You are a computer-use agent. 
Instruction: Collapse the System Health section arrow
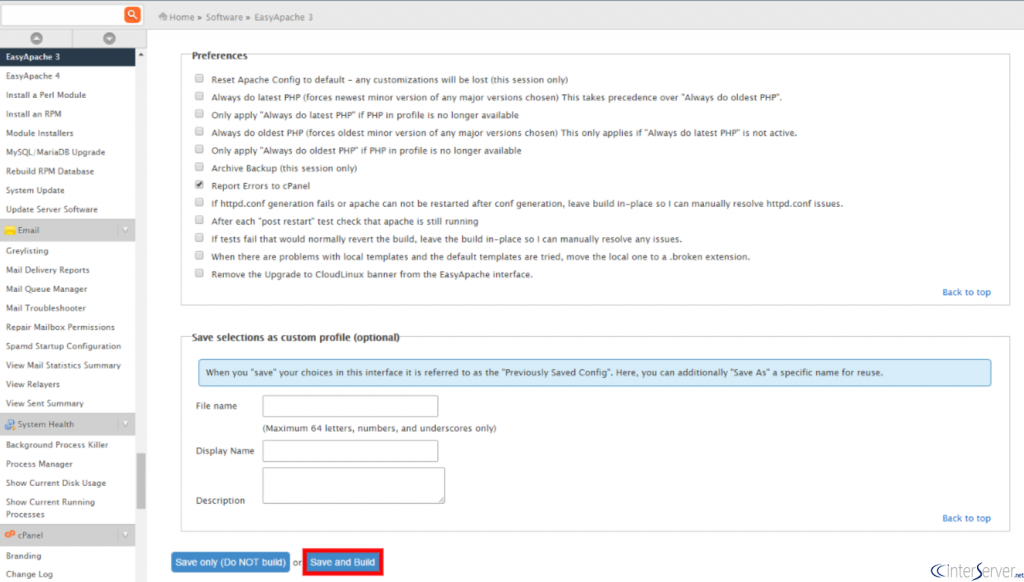point(125,424)
